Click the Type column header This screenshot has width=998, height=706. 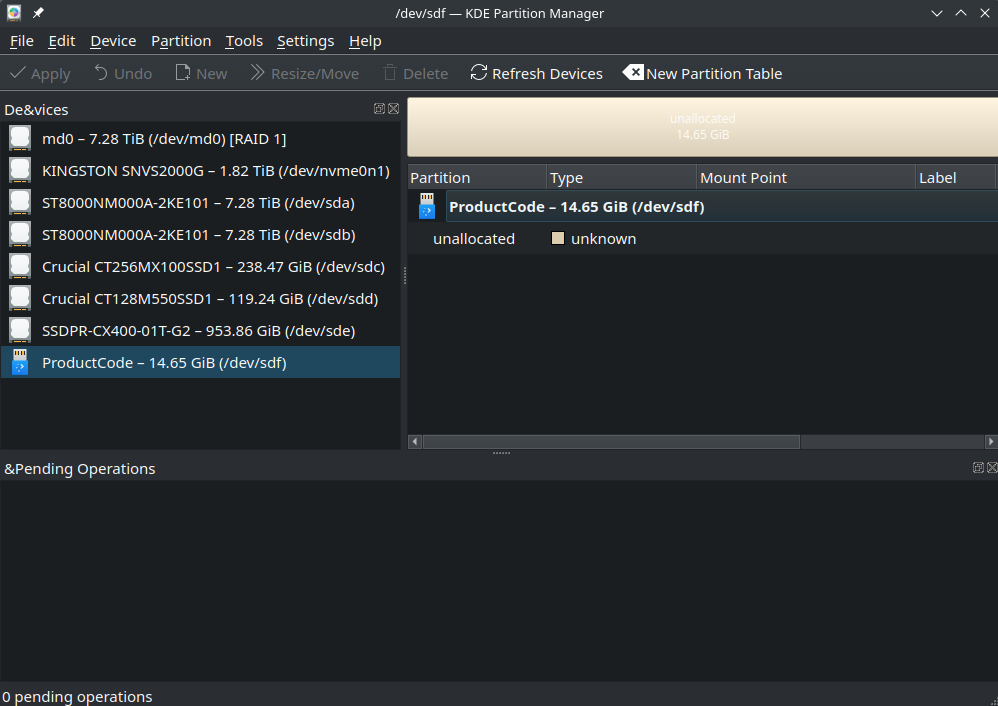tap(621, 178)
